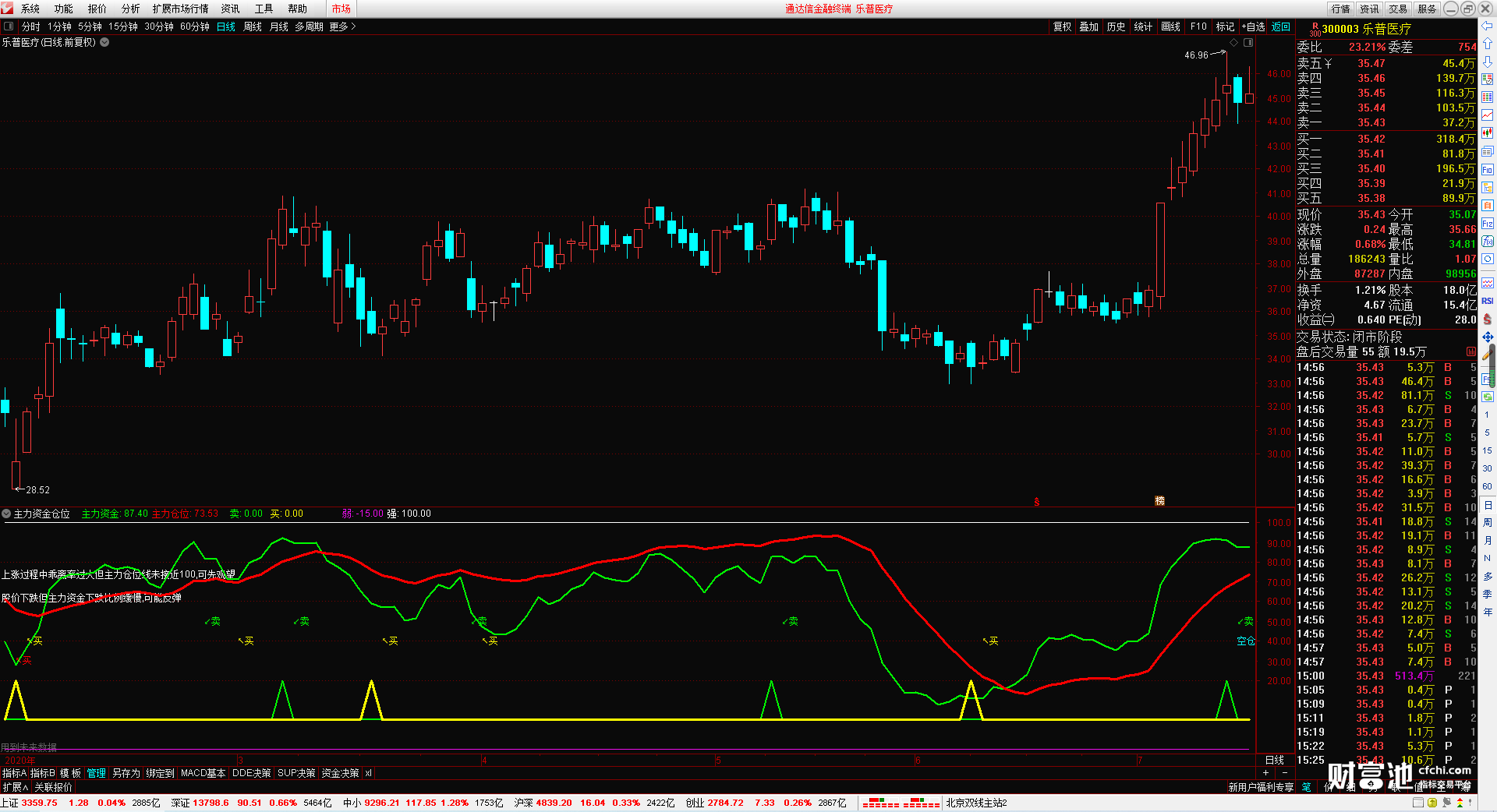Image resolution: width=1497 pixels, height=812 pixels.
Task: Click the red line chart sidebar icon
Action: (1488, 115)
